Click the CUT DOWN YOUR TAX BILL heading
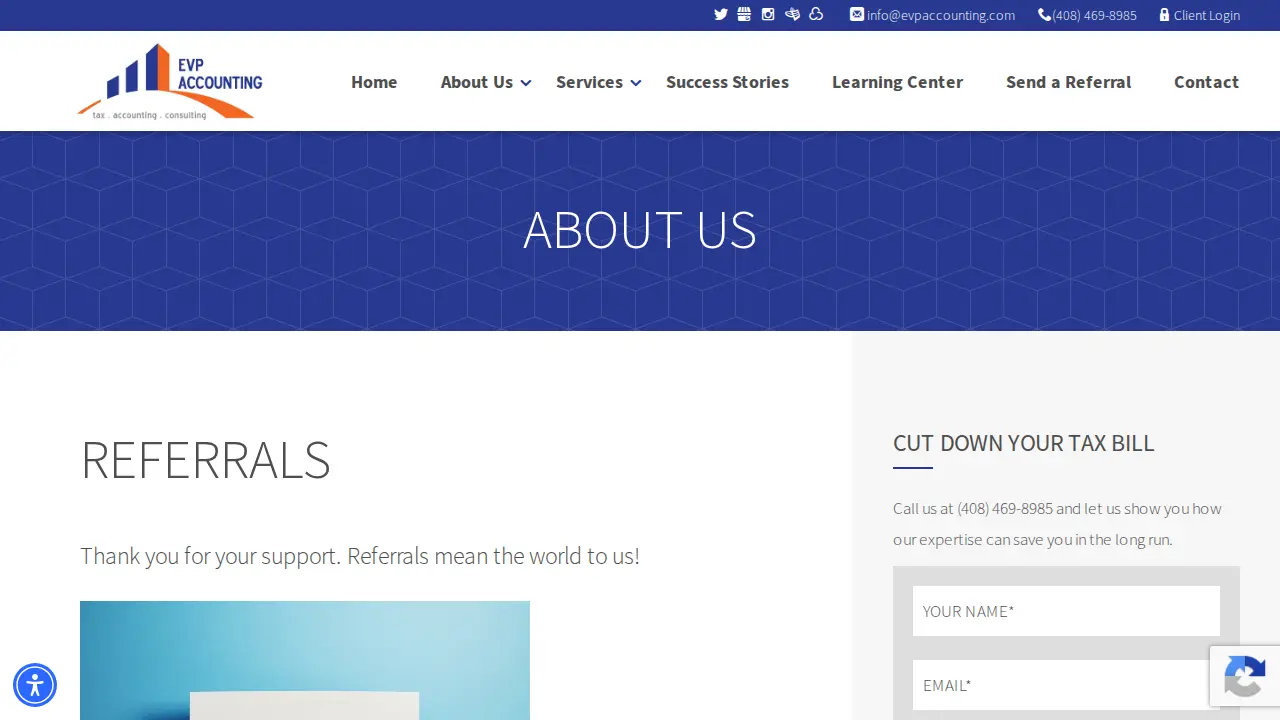The image size is (1280, 720). tap(1024, 443)
